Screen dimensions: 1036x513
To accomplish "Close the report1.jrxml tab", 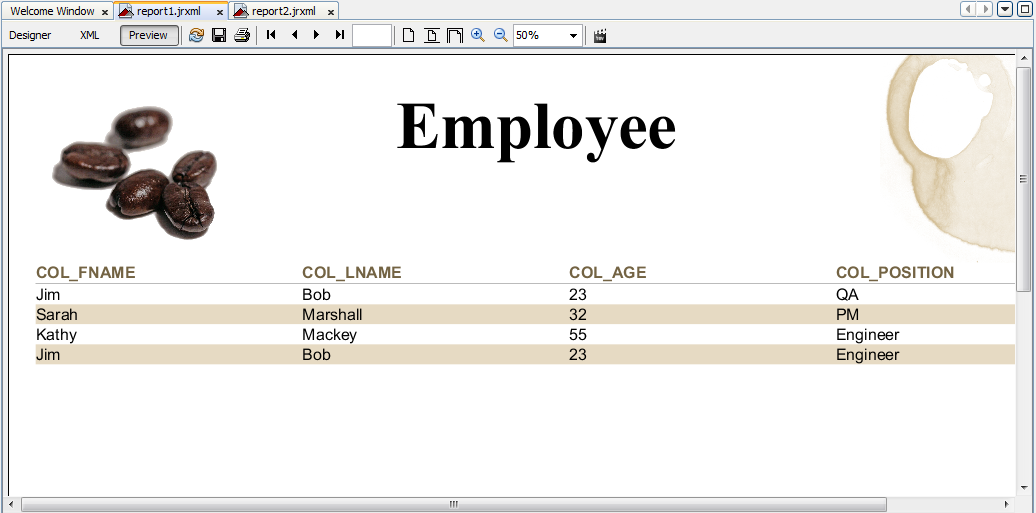I will point(220,12).
